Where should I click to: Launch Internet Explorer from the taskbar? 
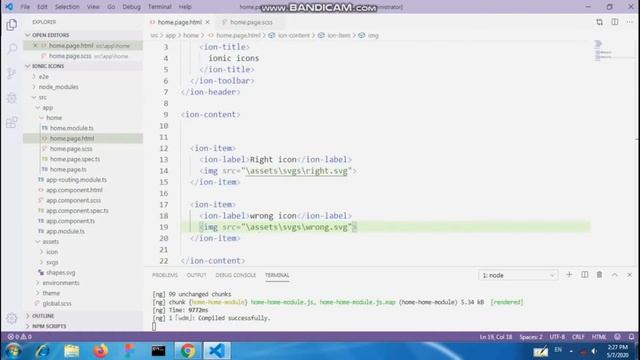[42, 351]
